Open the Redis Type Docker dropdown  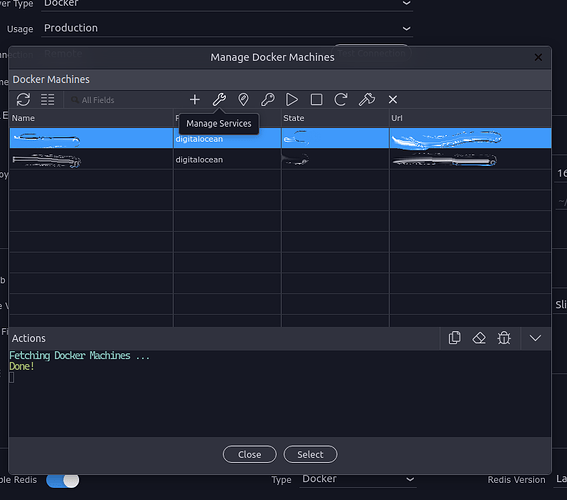358,479
